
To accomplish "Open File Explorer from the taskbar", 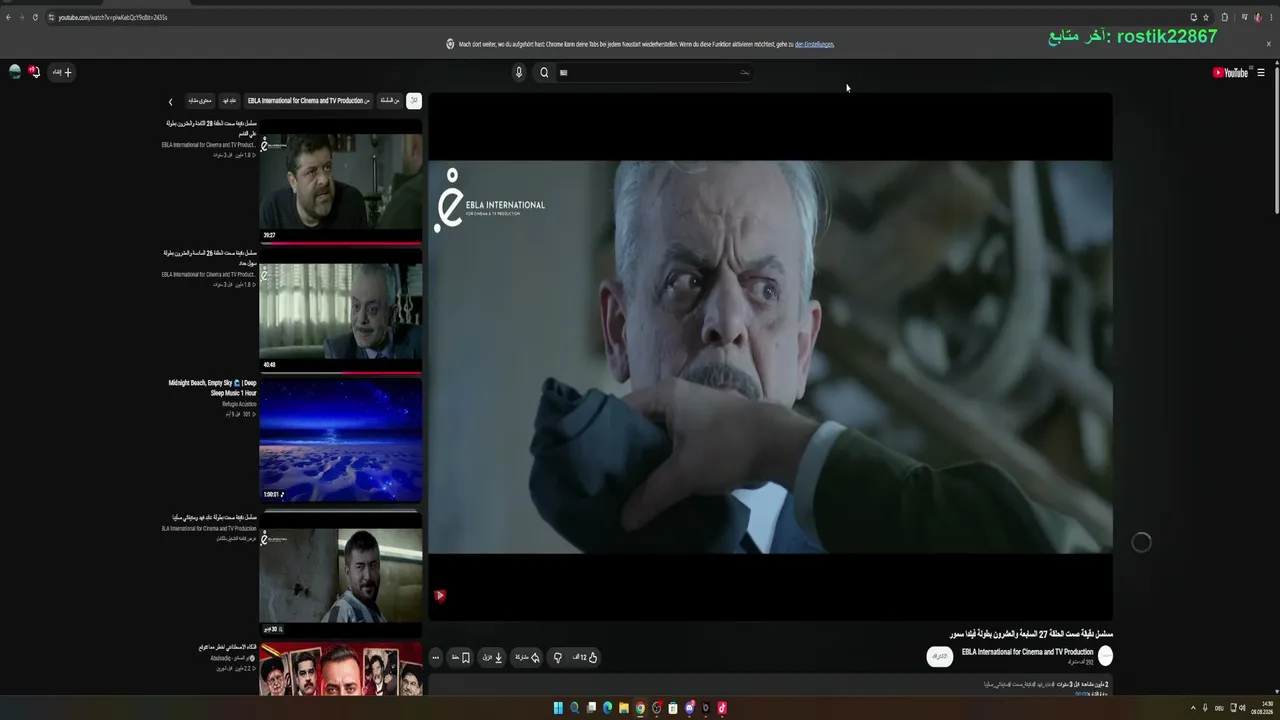I will [623, 708].
